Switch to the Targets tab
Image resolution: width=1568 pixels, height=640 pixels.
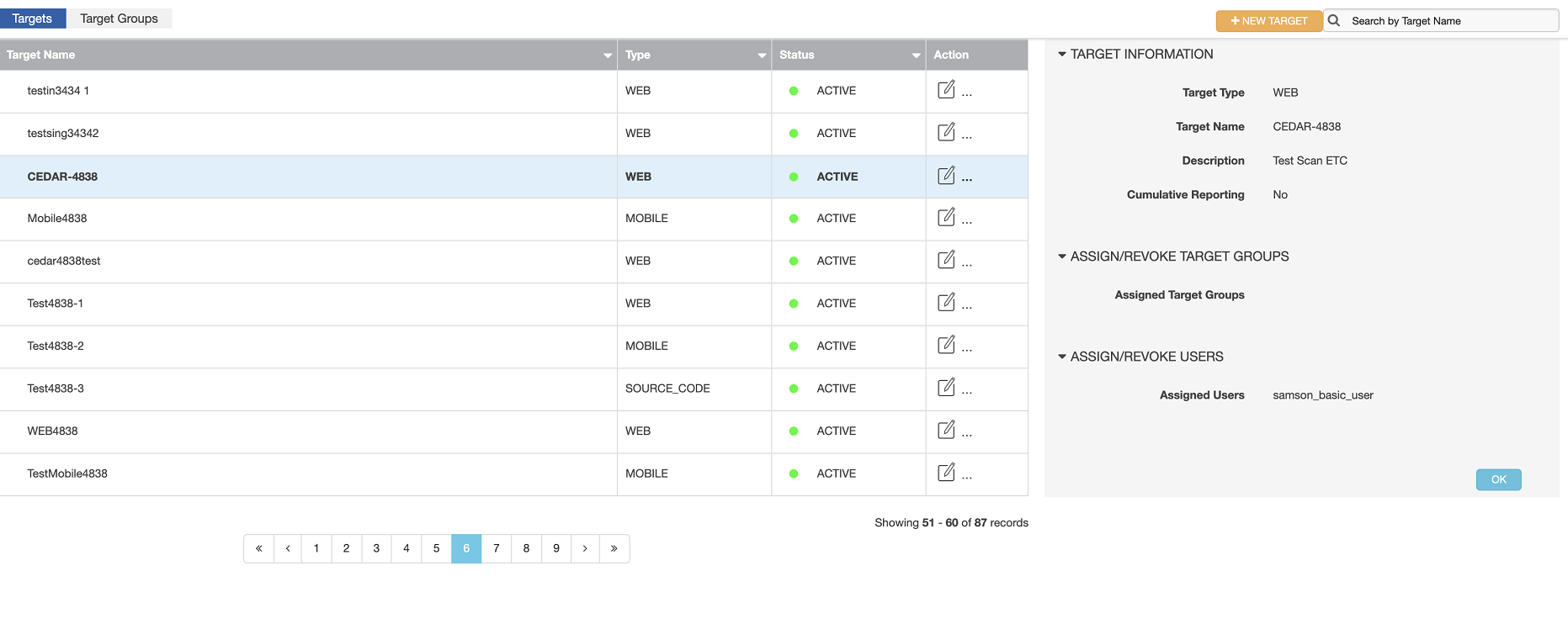pos(33,19)
